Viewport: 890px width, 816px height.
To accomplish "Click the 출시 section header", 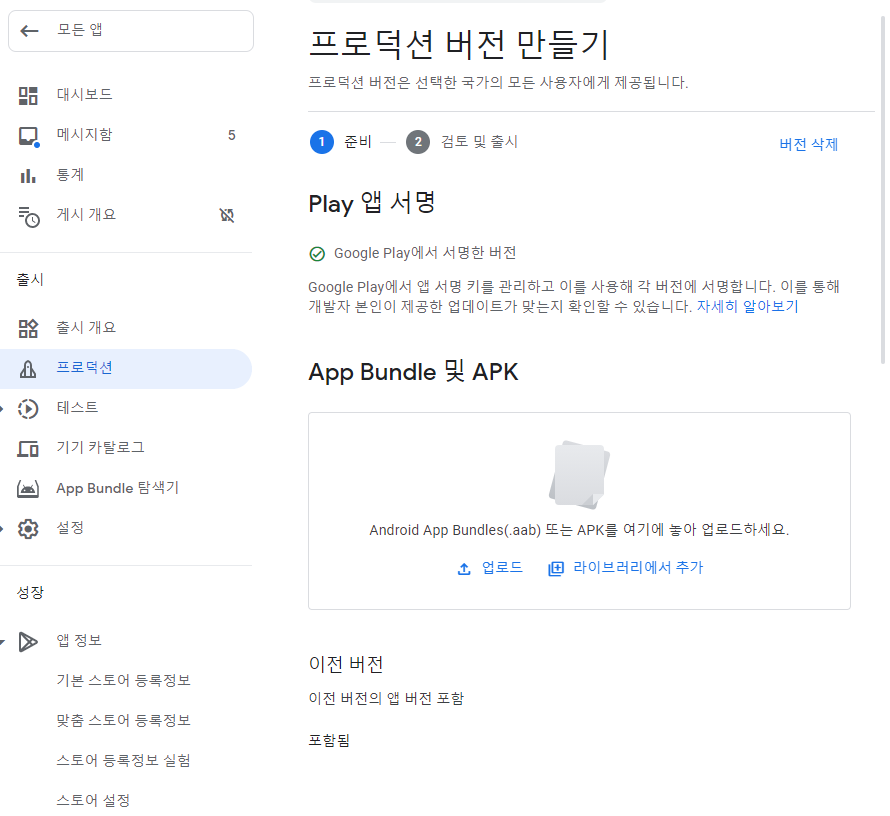I will click(30, 280).
